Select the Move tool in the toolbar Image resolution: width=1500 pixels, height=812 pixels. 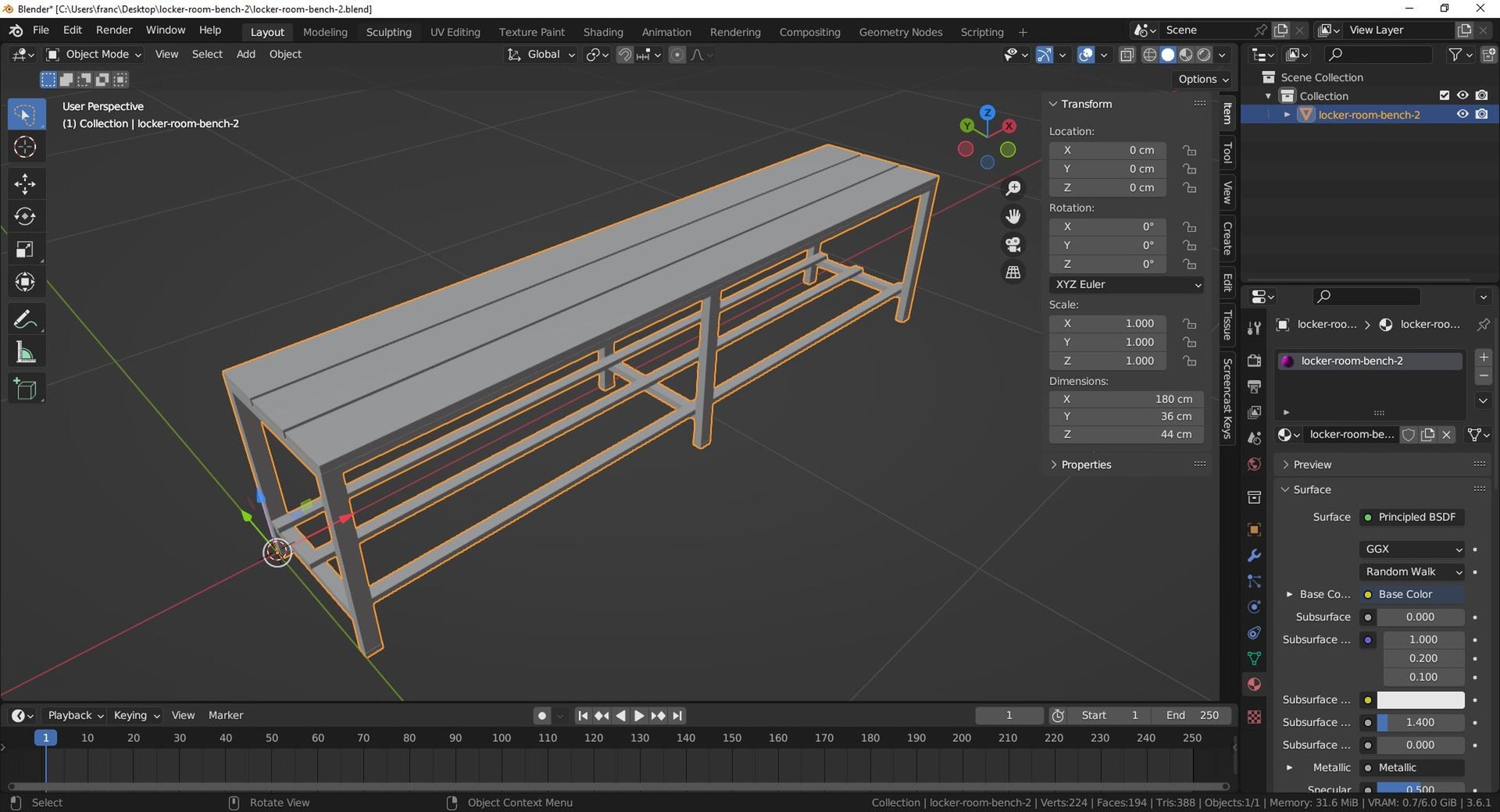point(25,184)
